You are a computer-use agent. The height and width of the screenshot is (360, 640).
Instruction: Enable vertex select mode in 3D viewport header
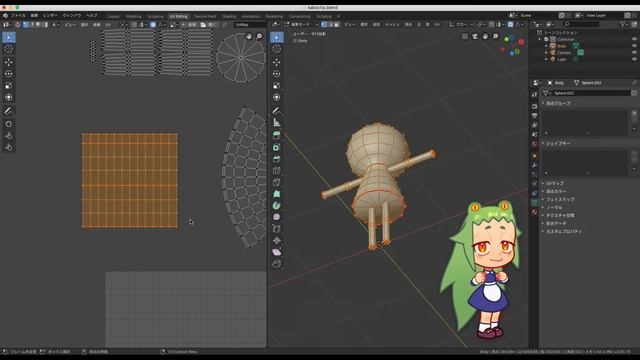(x=324, y=24)
